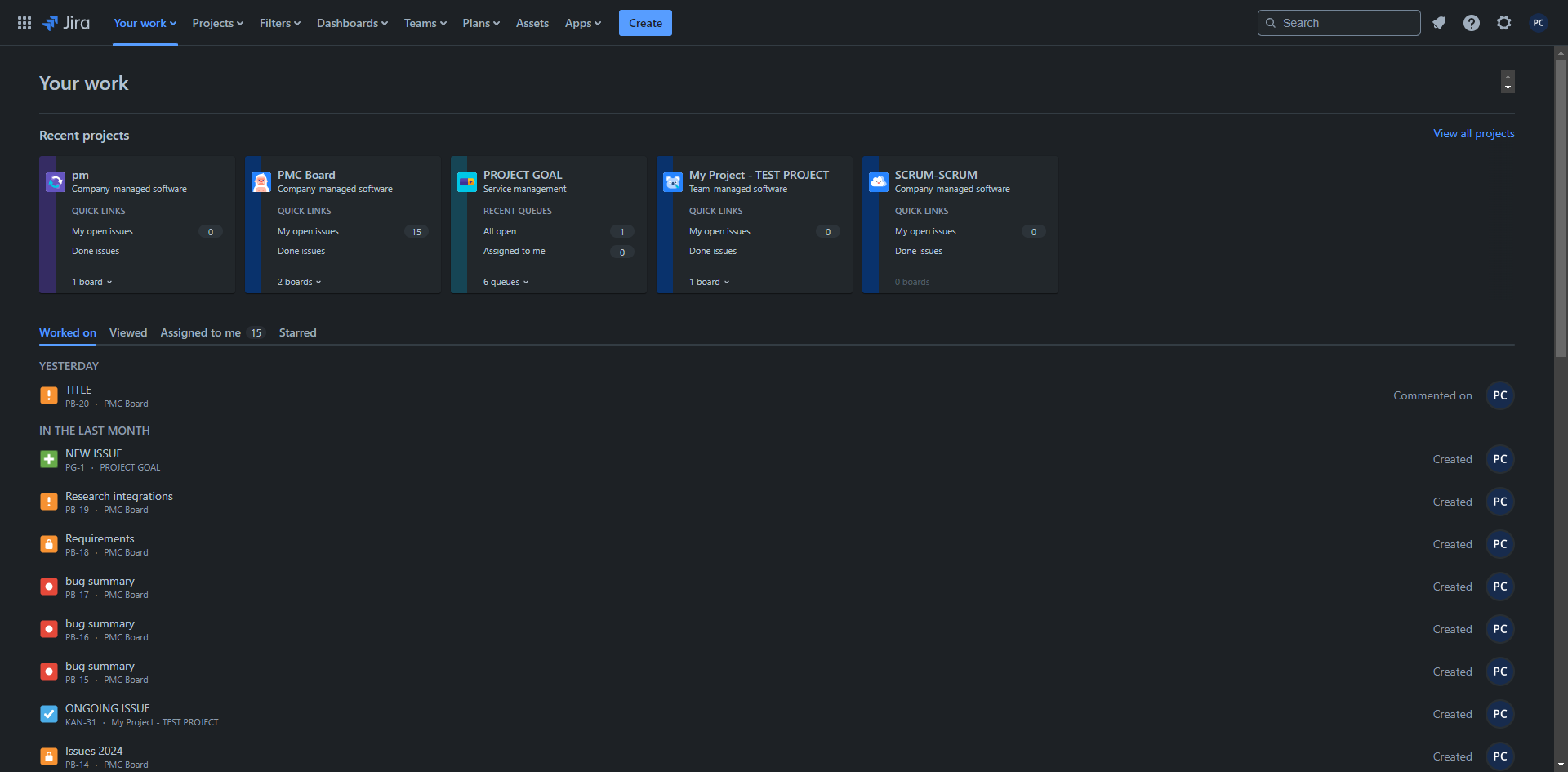Viewport: 1568px width, 772px height.
Task: Open the notifications icon
Action: pos(1439,23)
